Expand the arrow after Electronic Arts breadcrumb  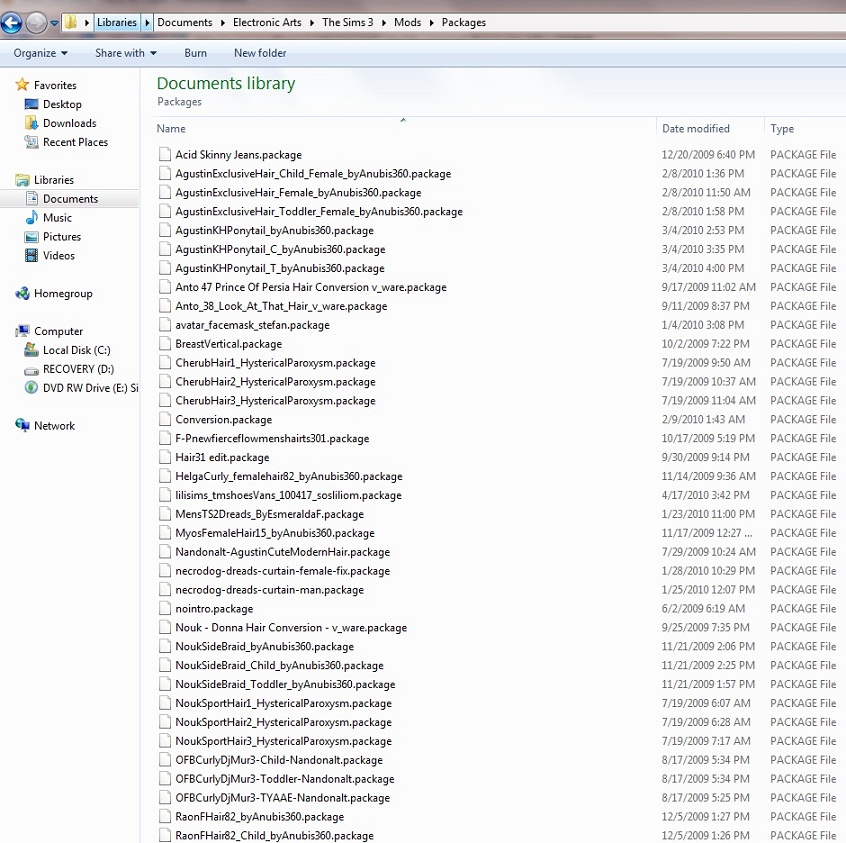[312, 23]
